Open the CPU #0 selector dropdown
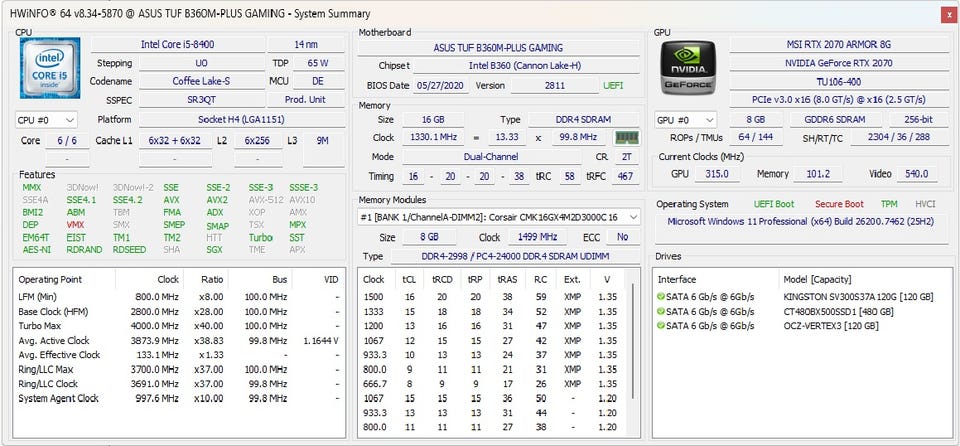 (47, 120)
